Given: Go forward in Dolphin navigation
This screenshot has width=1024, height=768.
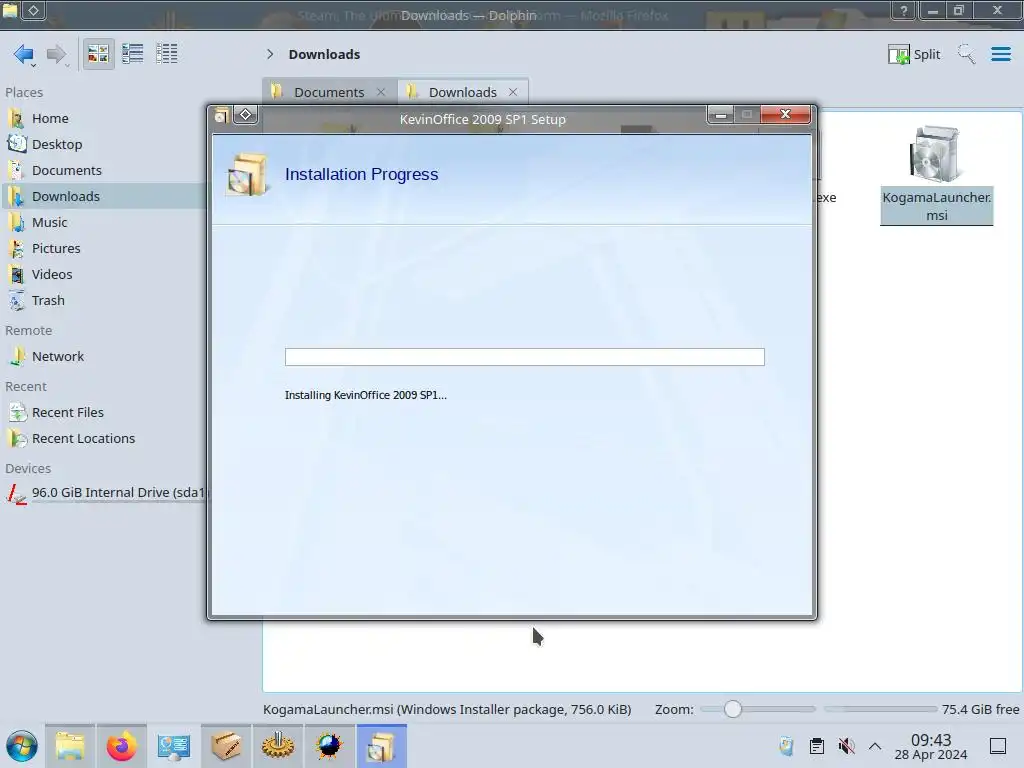Looking at the screenshot, I should [57, 54].
